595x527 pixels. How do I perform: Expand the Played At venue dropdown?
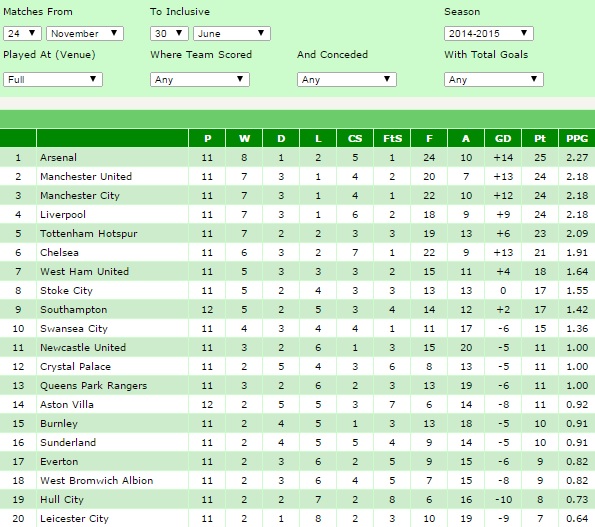[x=53, y=80]
